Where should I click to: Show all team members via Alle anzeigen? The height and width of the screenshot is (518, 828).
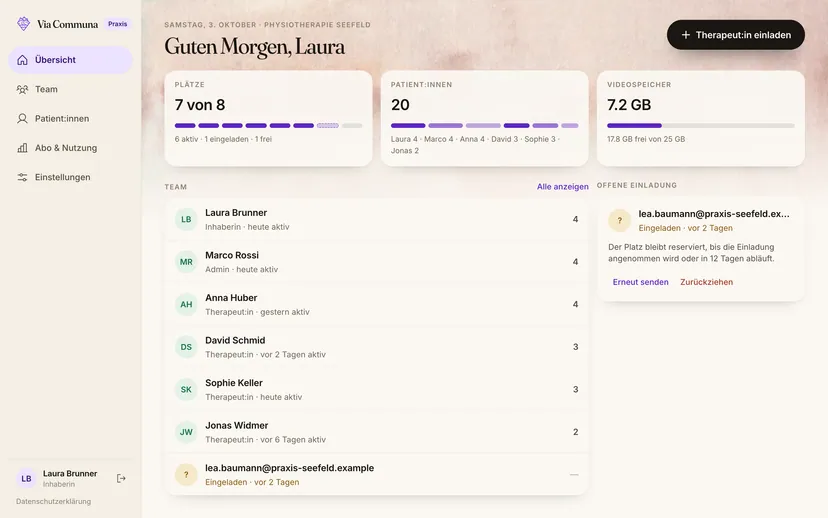pyautogui.click(x=562, y=186)
